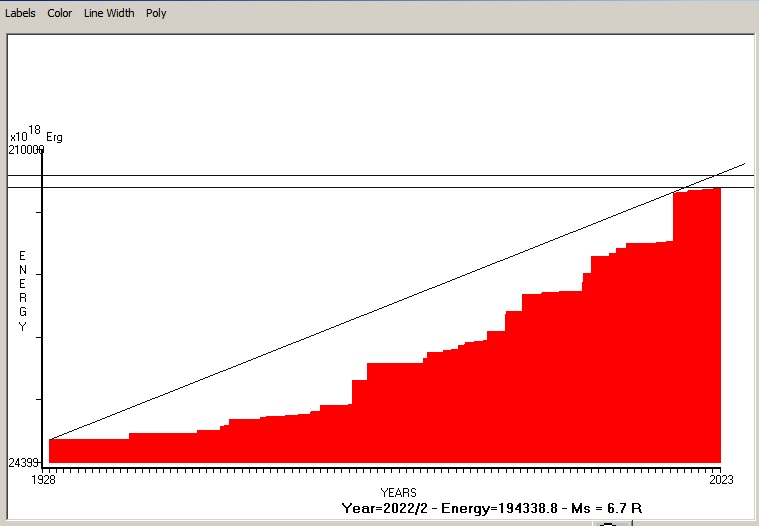Select the 210000 maximum energy axis value
The width and height of the screenshot is (759, 526).
pyautogui.click(x=27, y=150)
